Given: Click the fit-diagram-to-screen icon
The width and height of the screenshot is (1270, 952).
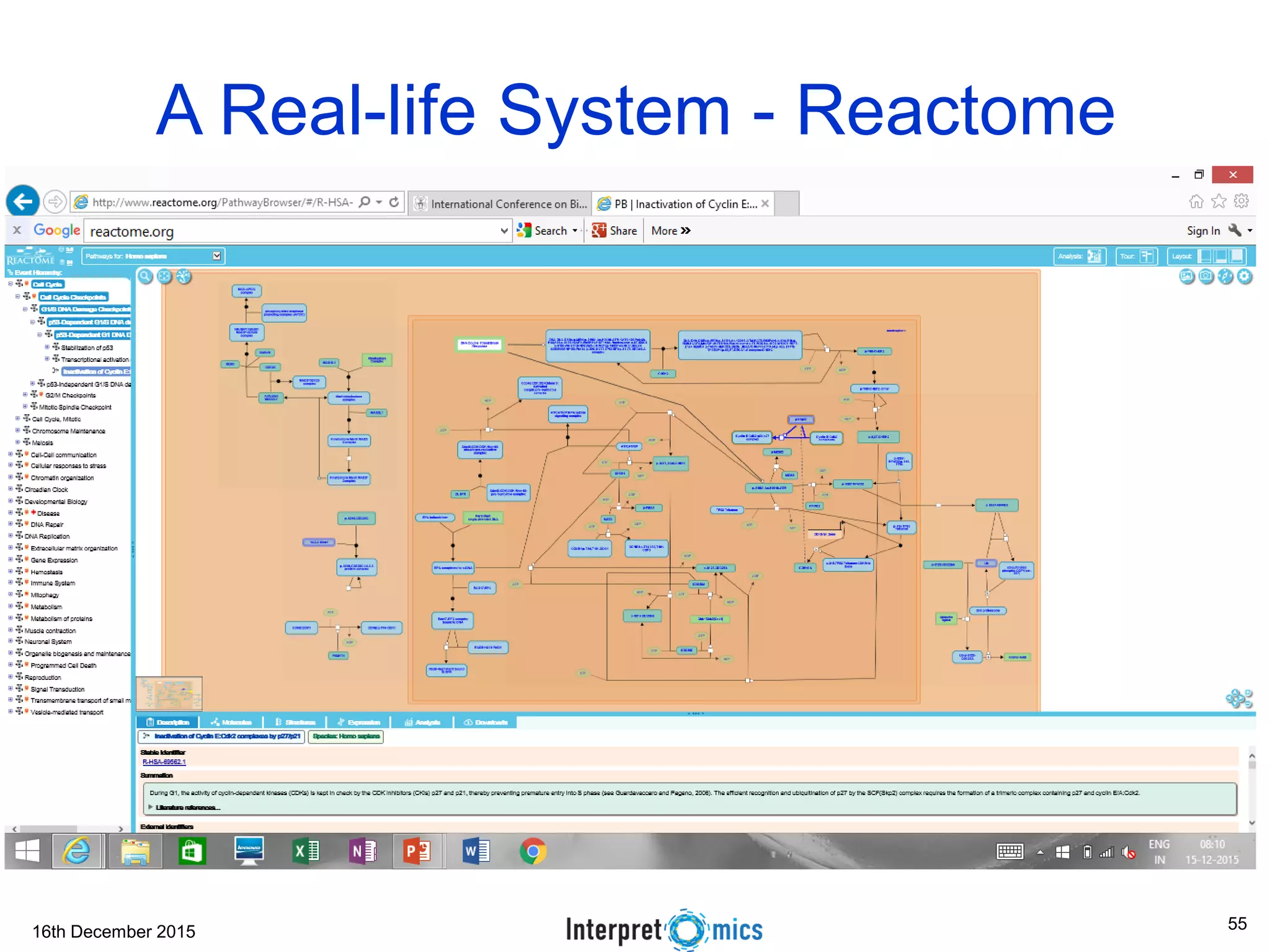Looking at the screenshot, I should coord(164,276).
